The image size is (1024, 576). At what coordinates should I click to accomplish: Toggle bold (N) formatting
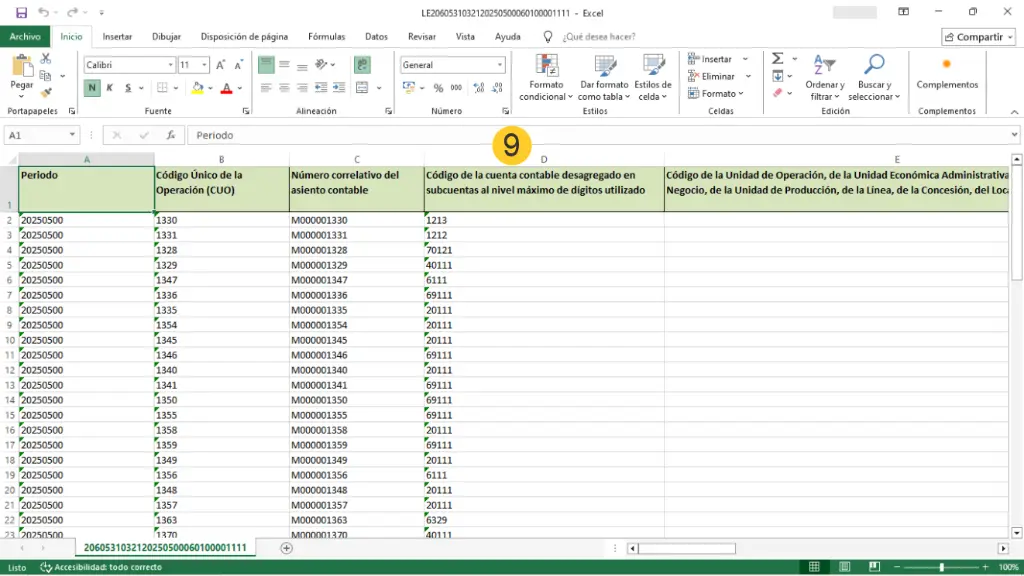[x=92, y=88]
